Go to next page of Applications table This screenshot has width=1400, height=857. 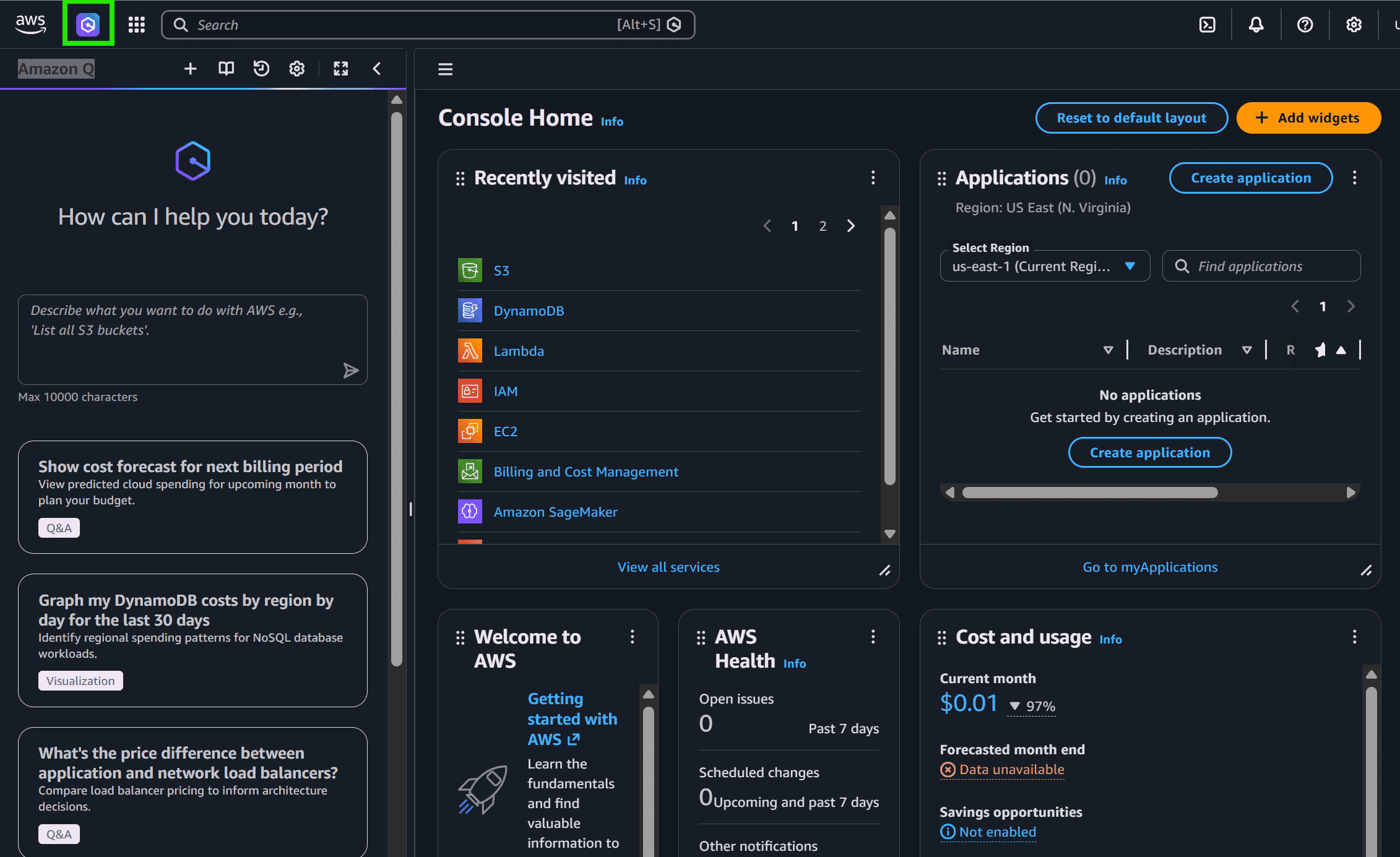click(x=1350, y=306)
